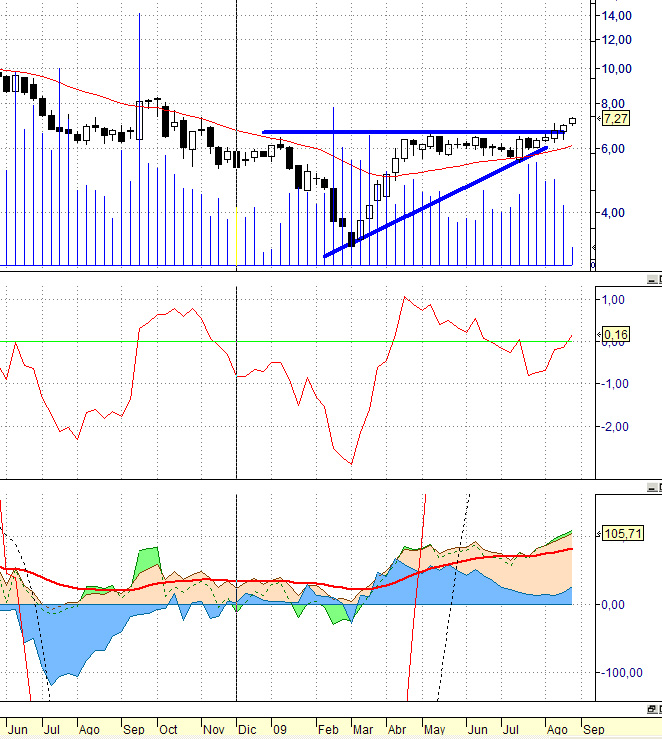Click the Feb label on date axis

328,730
